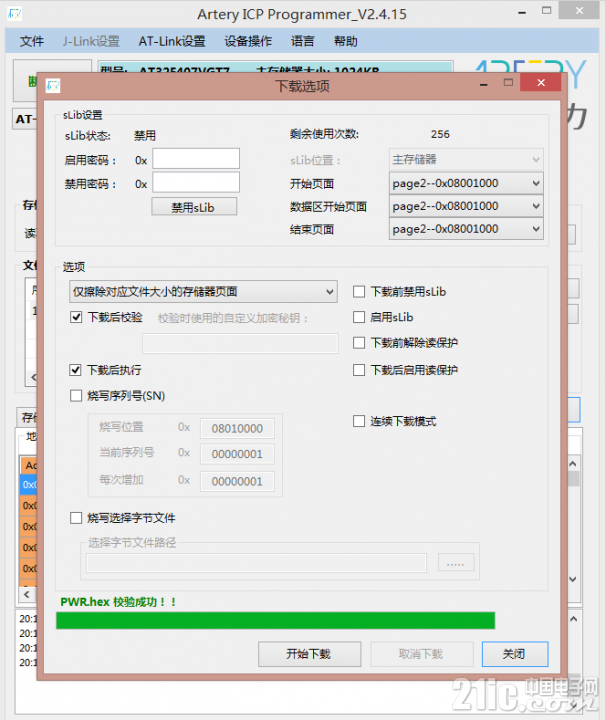Click the green download progress bar
This screenshot has height=720, width=606.
coord(275,621)
